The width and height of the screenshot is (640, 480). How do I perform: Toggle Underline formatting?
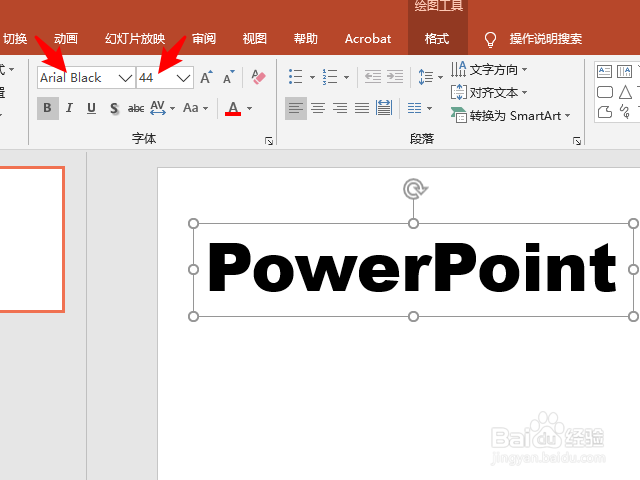pyautogui.click(x=91, y=108)
